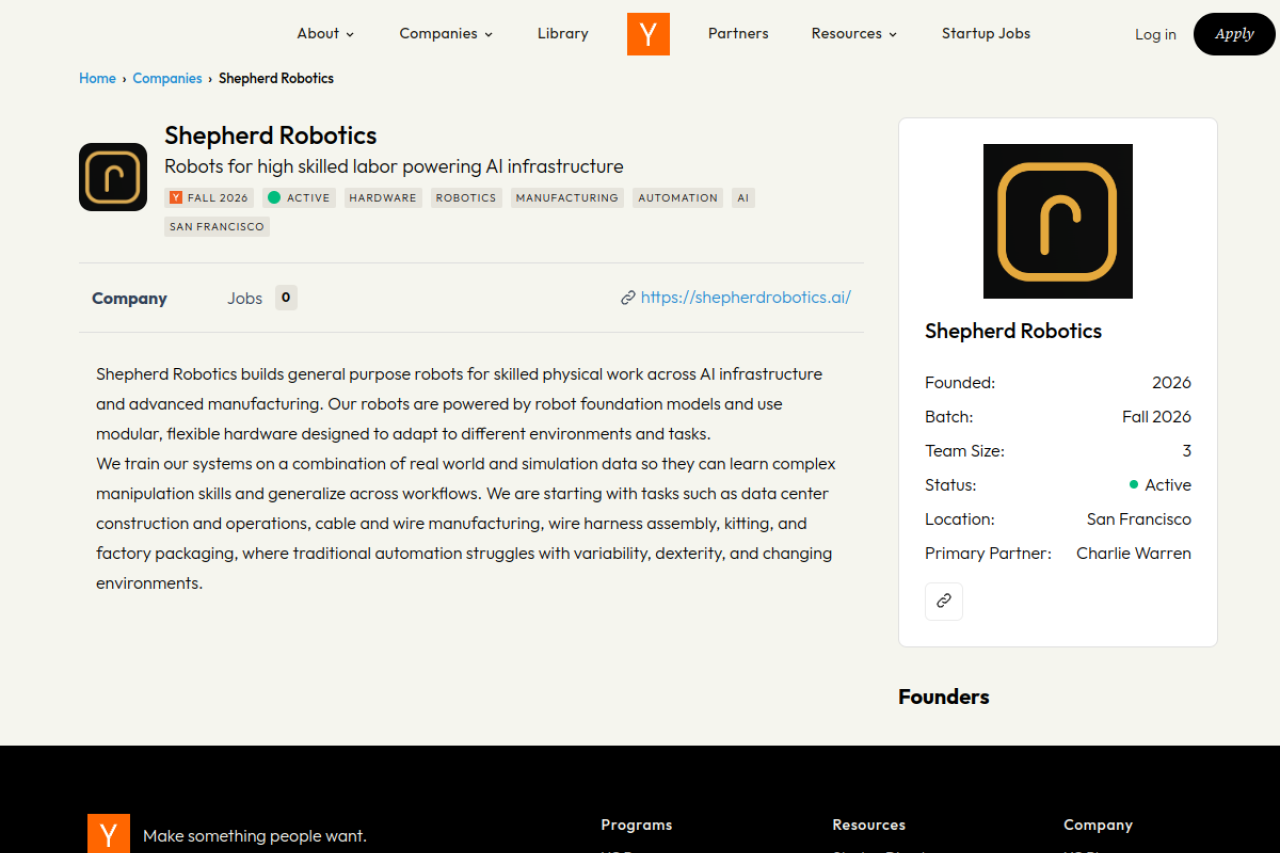1280x853 pixels.
Task: Click 'Make something people want.' footer text
Action: pos(255,836)
